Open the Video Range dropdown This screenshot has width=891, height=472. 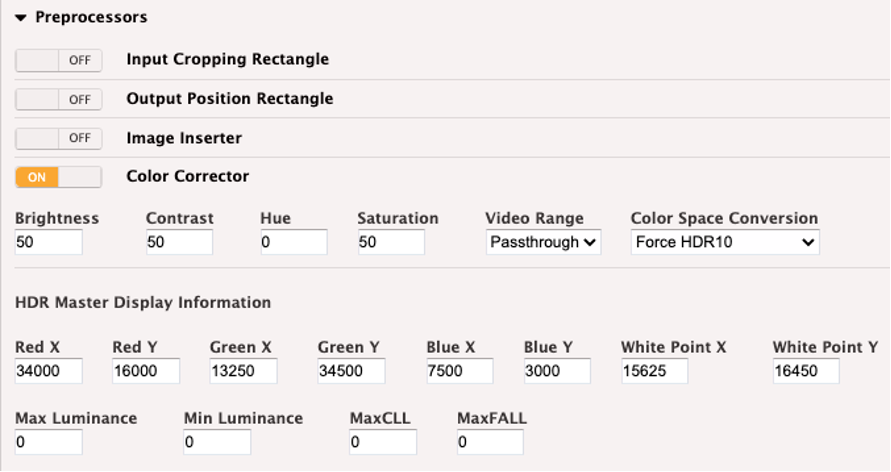pos(543,243)
